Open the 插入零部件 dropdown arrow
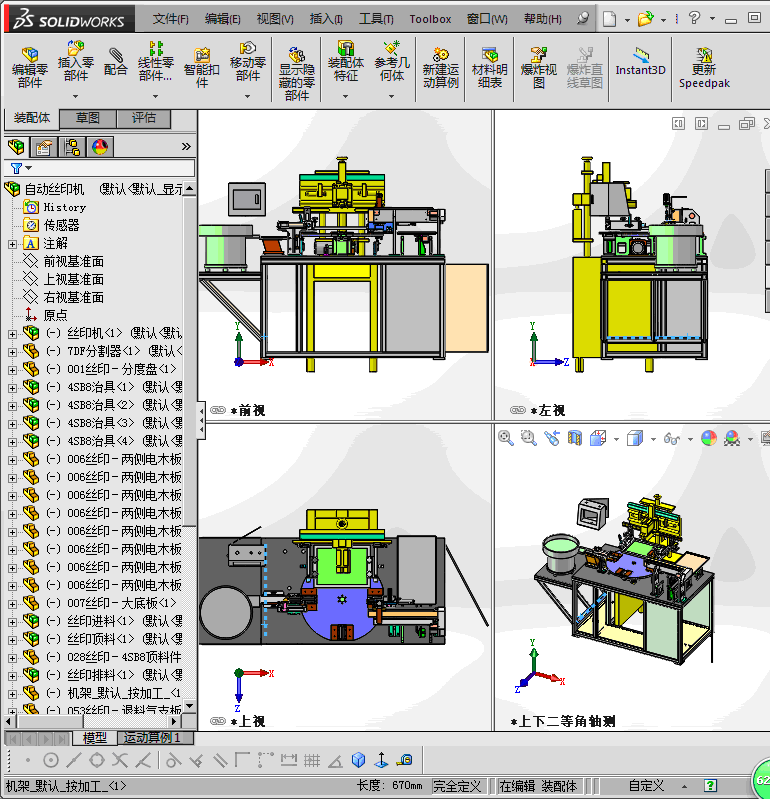This screenshot has width=770, height=799. tap(75, 96)
